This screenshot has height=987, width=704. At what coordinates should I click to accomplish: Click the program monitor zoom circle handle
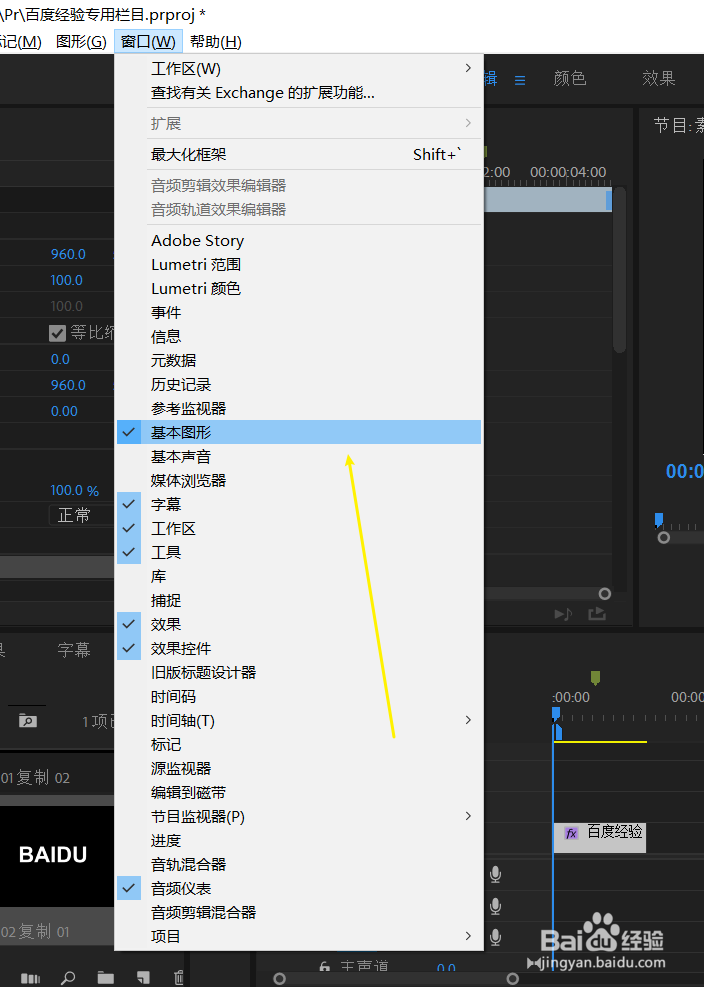coord(663,538)
